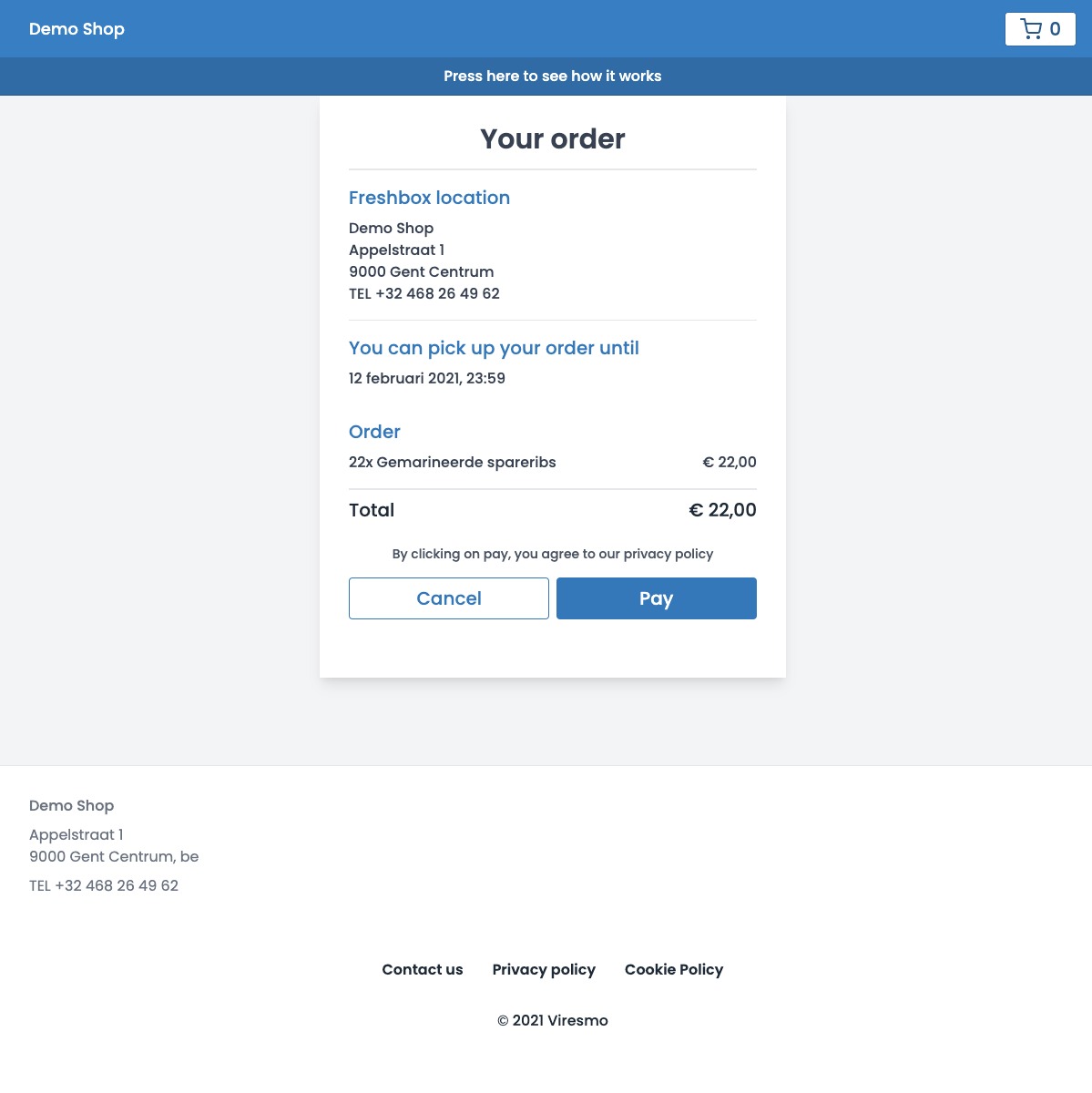Click the privacy policy agreement notice
The image size is (1092, 1093).
pos(553,554)
